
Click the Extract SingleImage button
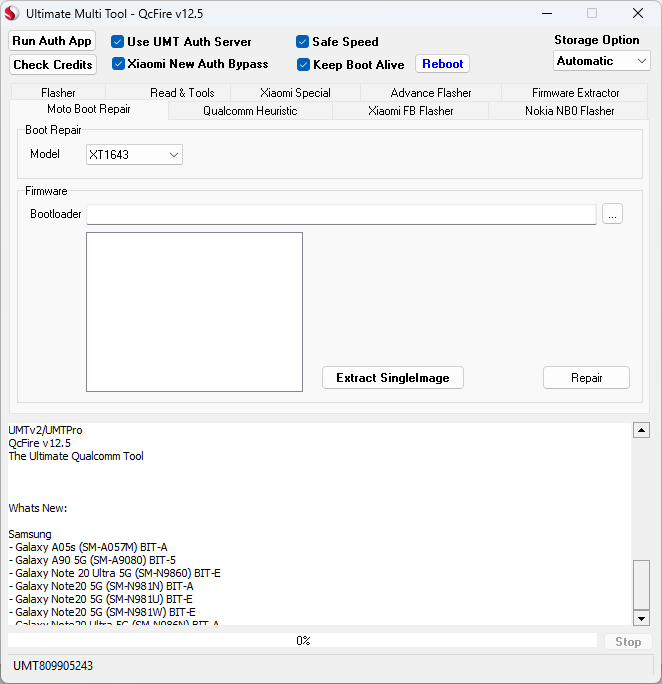(x=392, y=378)
